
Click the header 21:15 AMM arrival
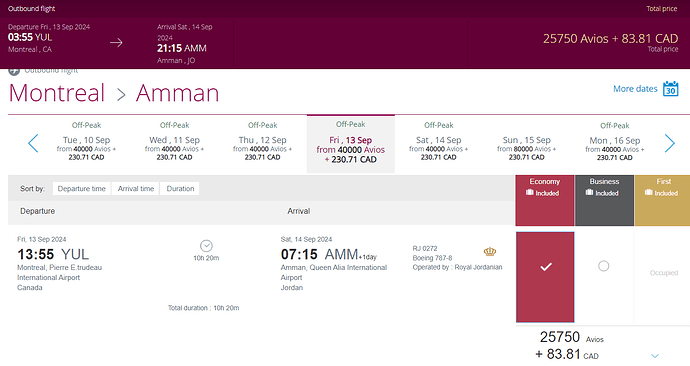(182, 48)
